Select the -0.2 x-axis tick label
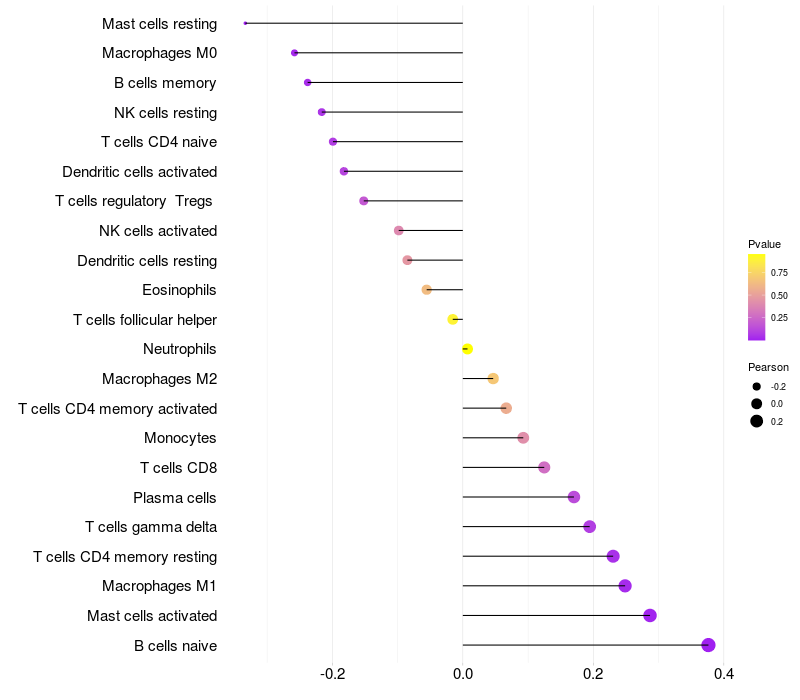Image resolution: width=800 pixels, height=700 pixels. [333, 674]
